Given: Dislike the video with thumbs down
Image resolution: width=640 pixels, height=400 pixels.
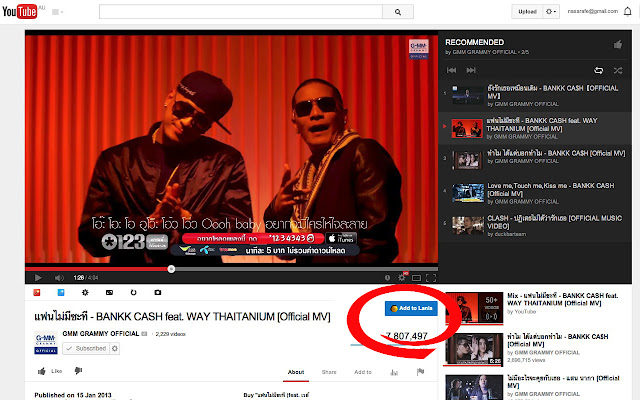Looking at the screenshot, I should coord(78,371).
